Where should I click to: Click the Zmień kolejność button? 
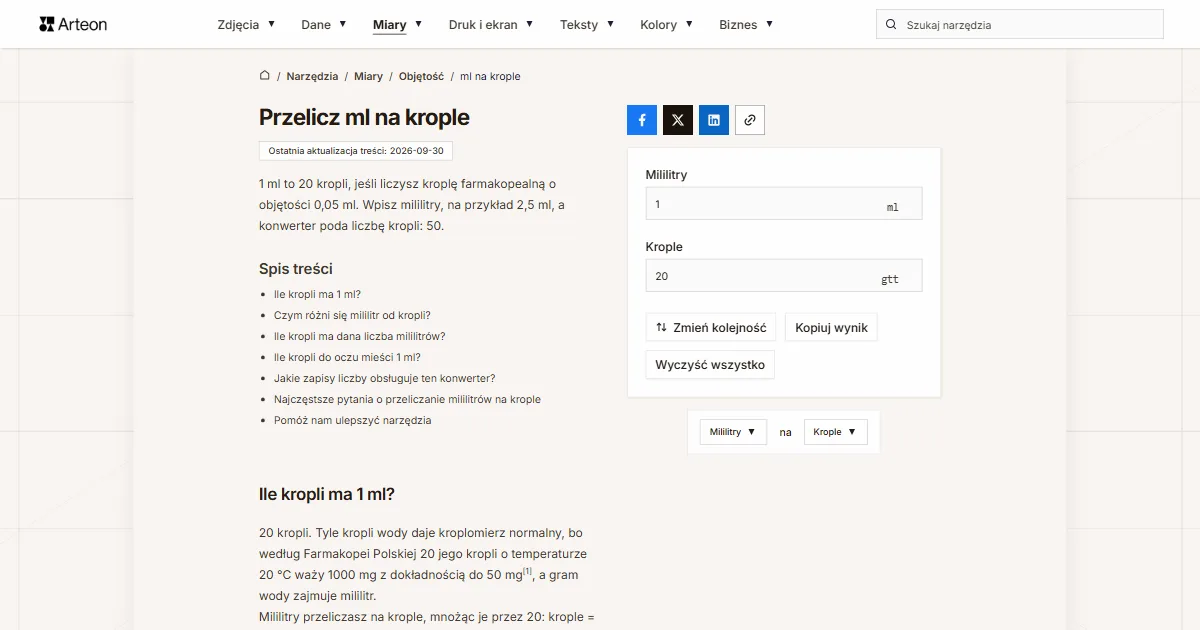tap(711, 328)
